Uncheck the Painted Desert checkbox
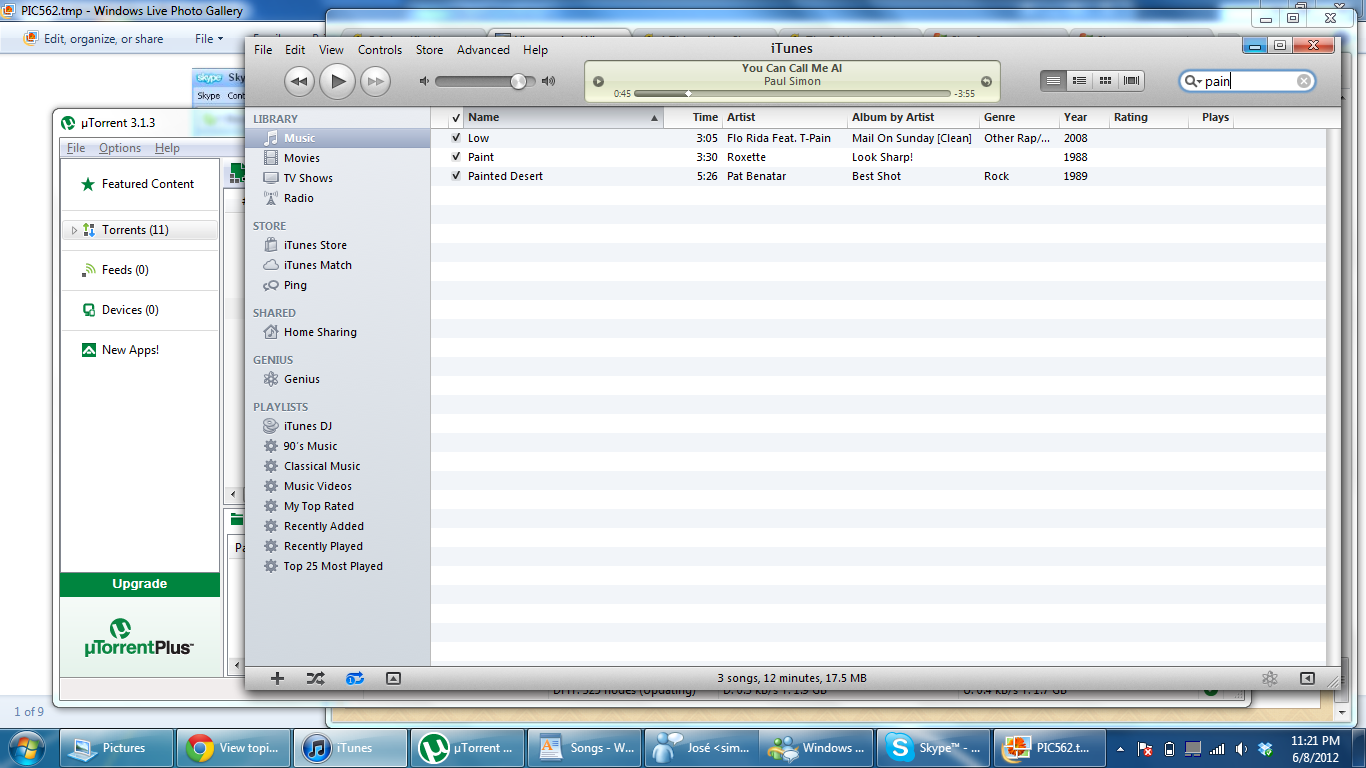The width and height of the screenshot is (1366, 768). [x=456, y=176]
